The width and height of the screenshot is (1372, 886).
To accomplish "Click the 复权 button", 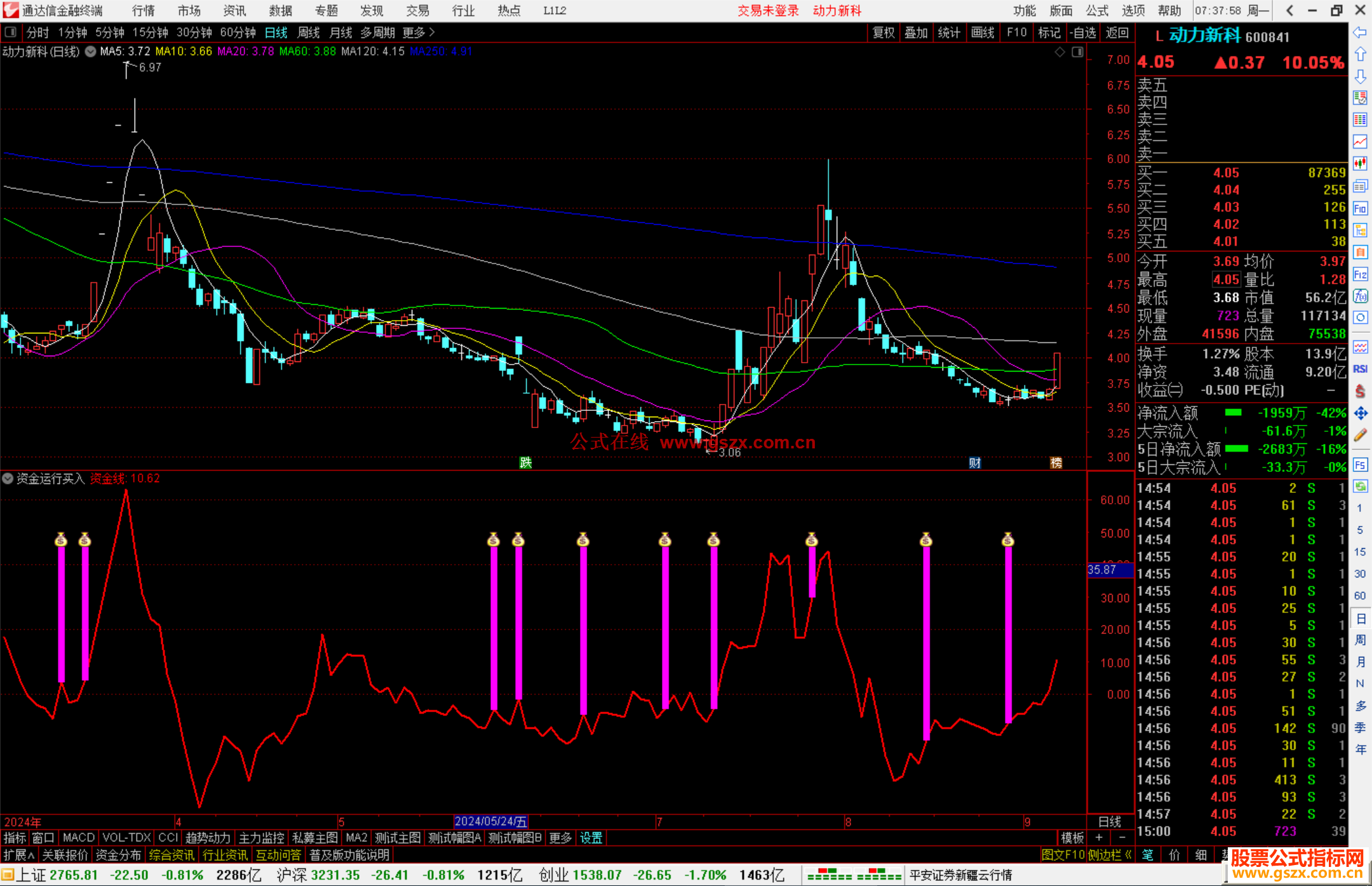I will tap(883, 32).
